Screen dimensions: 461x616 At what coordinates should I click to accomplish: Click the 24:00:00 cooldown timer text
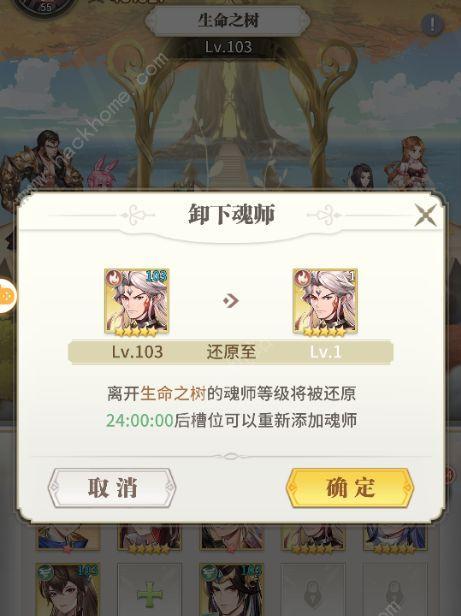(140, 420)
